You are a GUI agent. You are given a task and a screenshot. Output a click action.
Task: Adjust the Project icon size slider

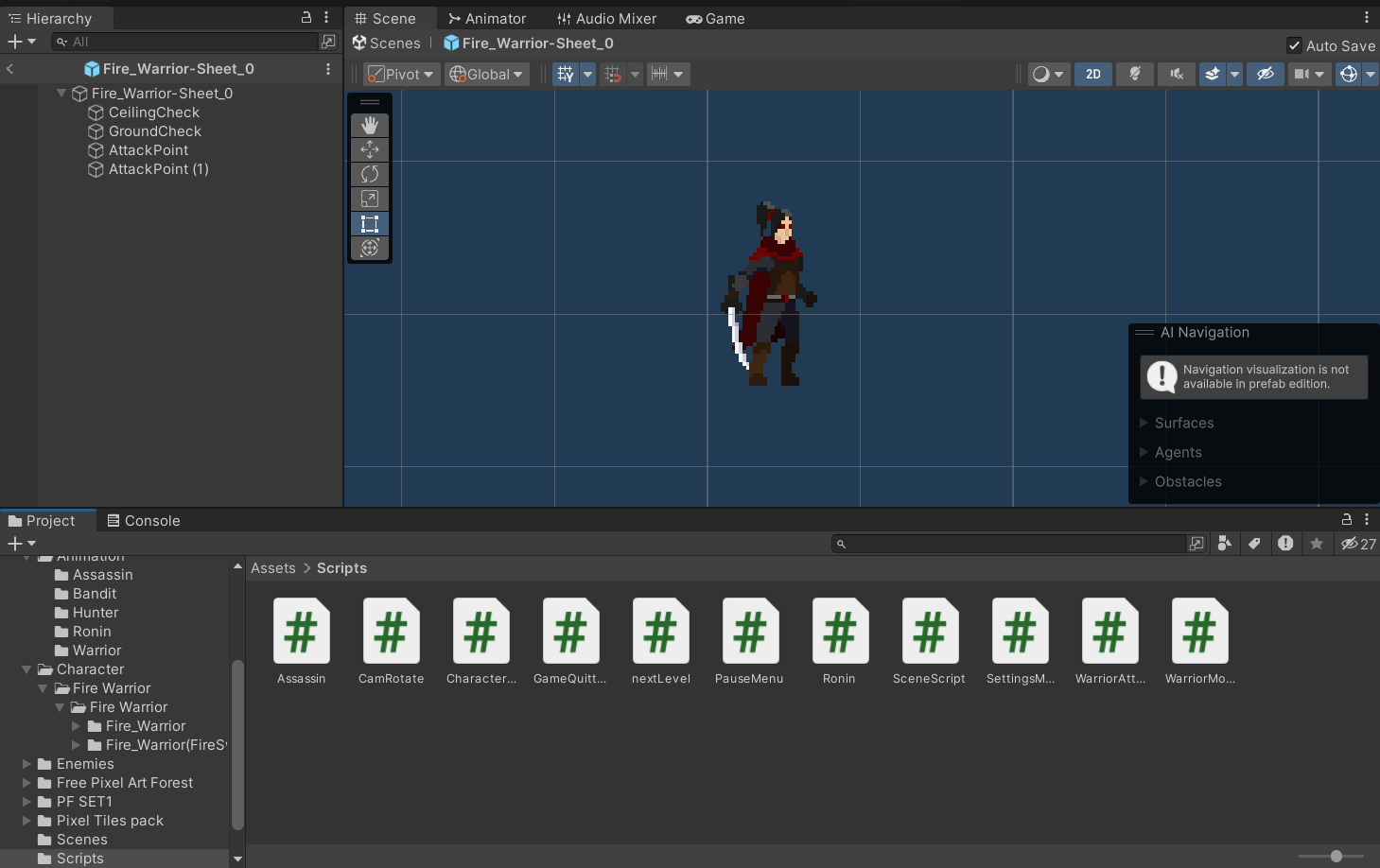click(x=1331, y=856)
